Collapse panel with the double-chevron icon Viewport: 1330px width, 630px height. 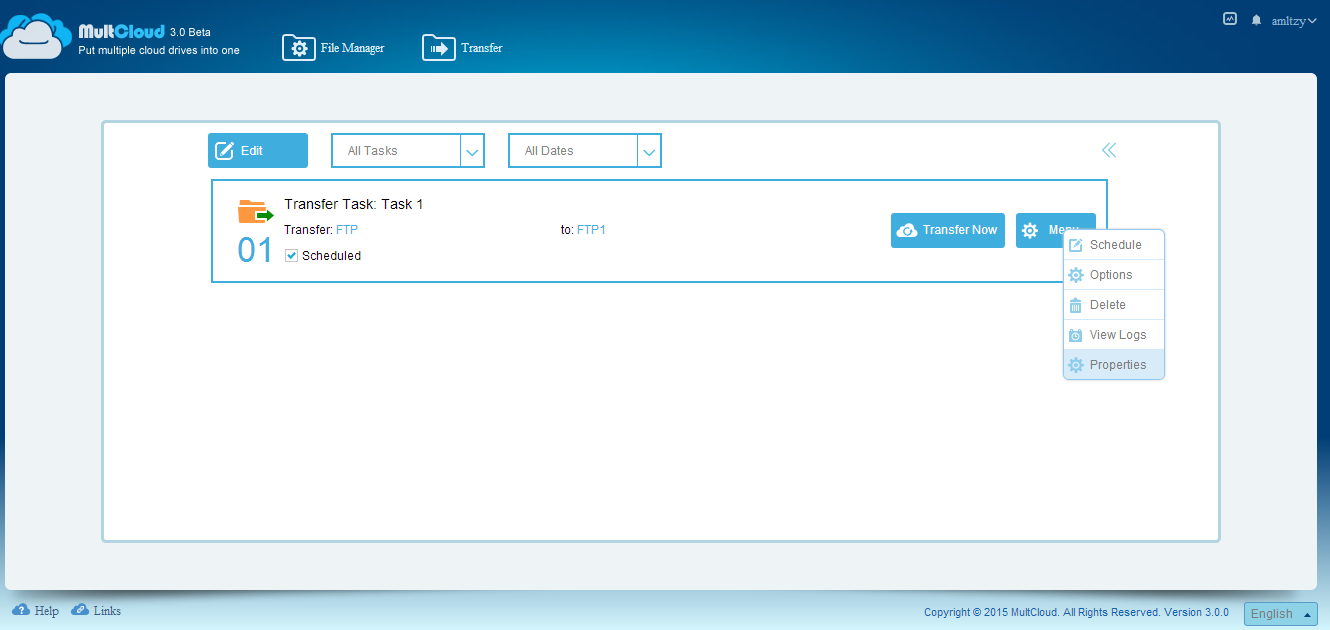pyautogui.click(x=1109, y=150)
